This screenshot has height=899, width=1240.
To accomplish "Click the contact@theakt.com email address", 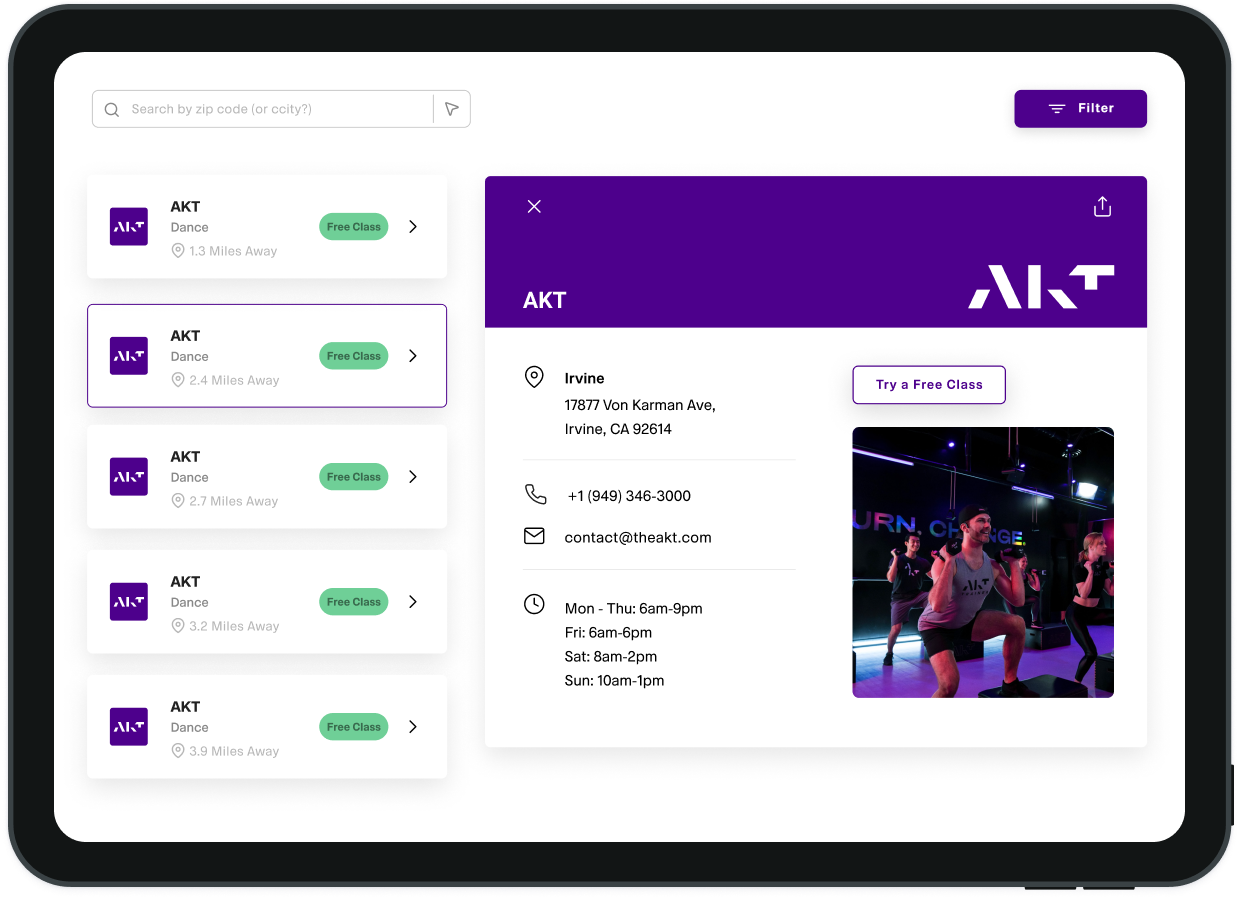I will 638,538.
